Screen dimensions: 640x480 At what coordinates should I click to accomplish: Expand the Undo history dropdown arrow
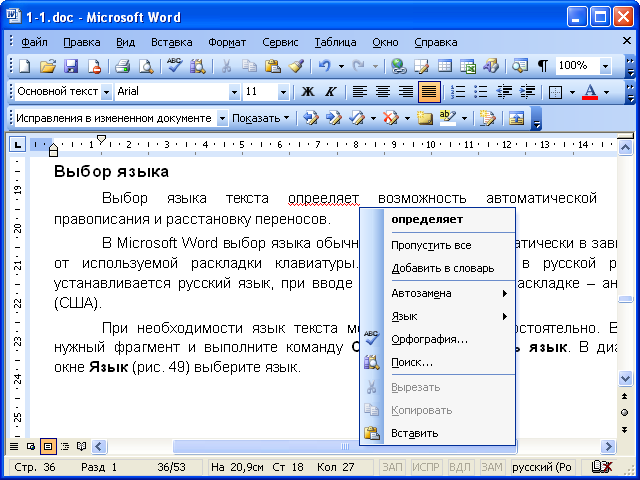point(341,66)
